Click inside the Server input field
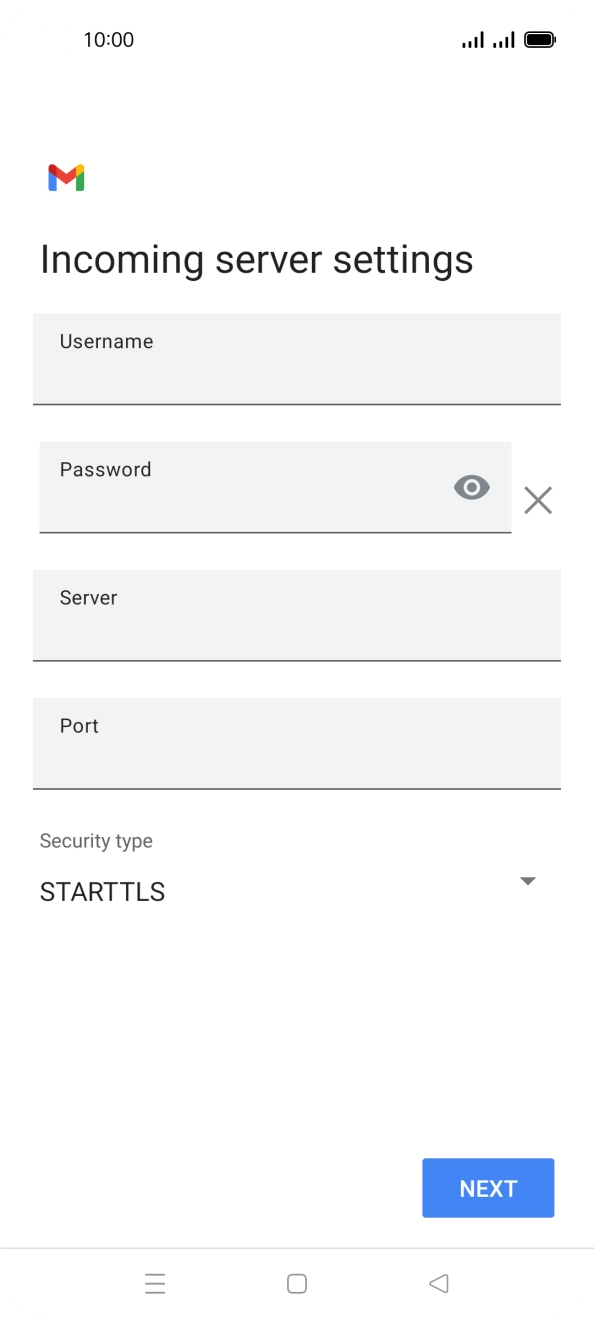This screenshot has height=1320, width=594. tap(297, 615)
